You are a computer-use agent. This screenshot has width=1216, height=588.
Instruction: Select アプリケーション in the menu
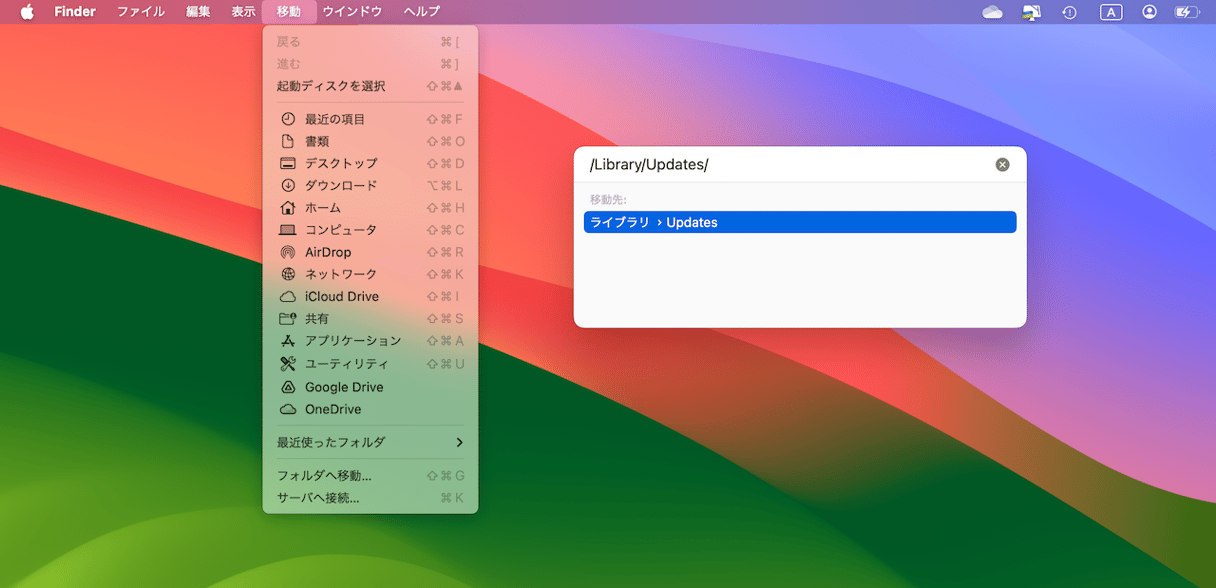[352, 341]
